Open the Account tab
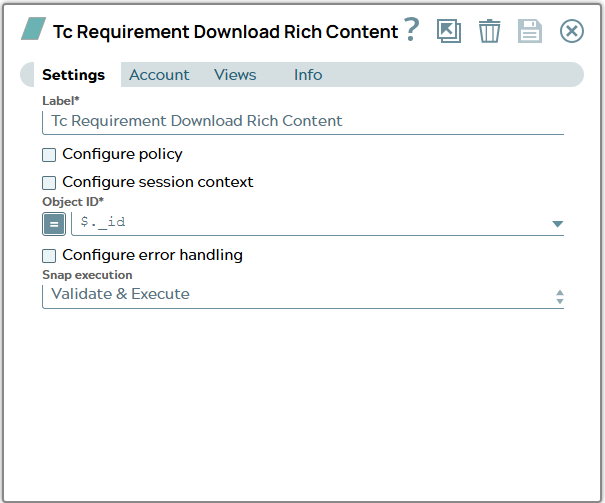Screen dimensions: 605x503 pos(159,74)
